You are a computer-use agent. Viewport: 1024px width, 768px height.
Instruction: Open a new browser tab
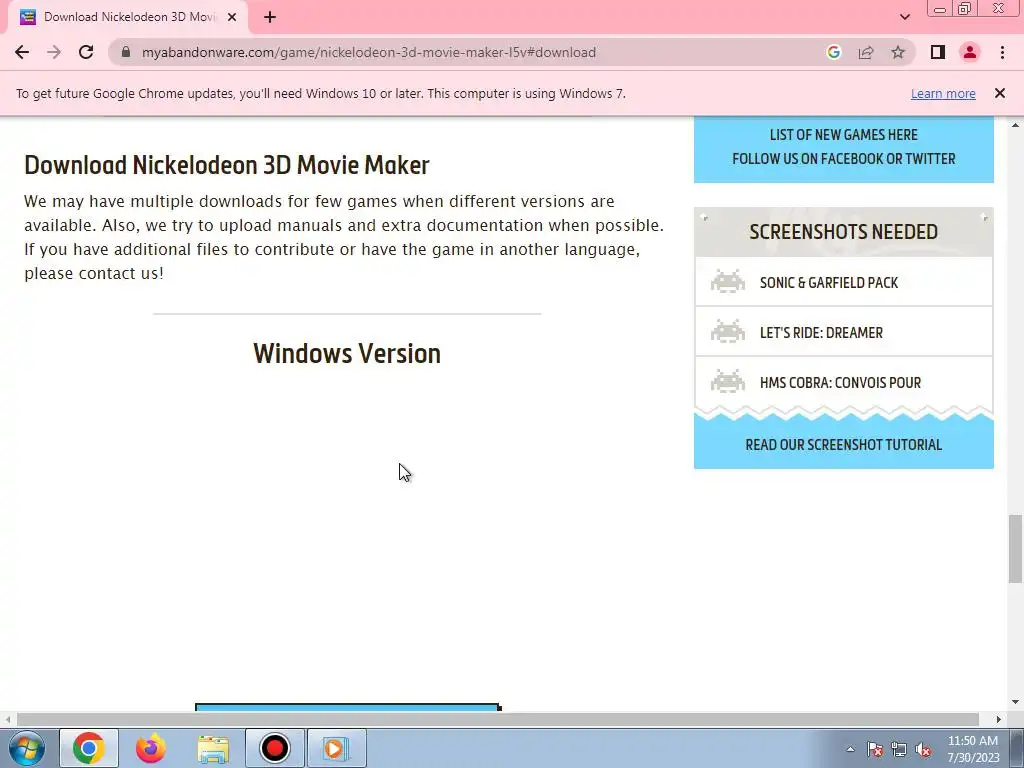pyautogui.click(x=270, y=18)
